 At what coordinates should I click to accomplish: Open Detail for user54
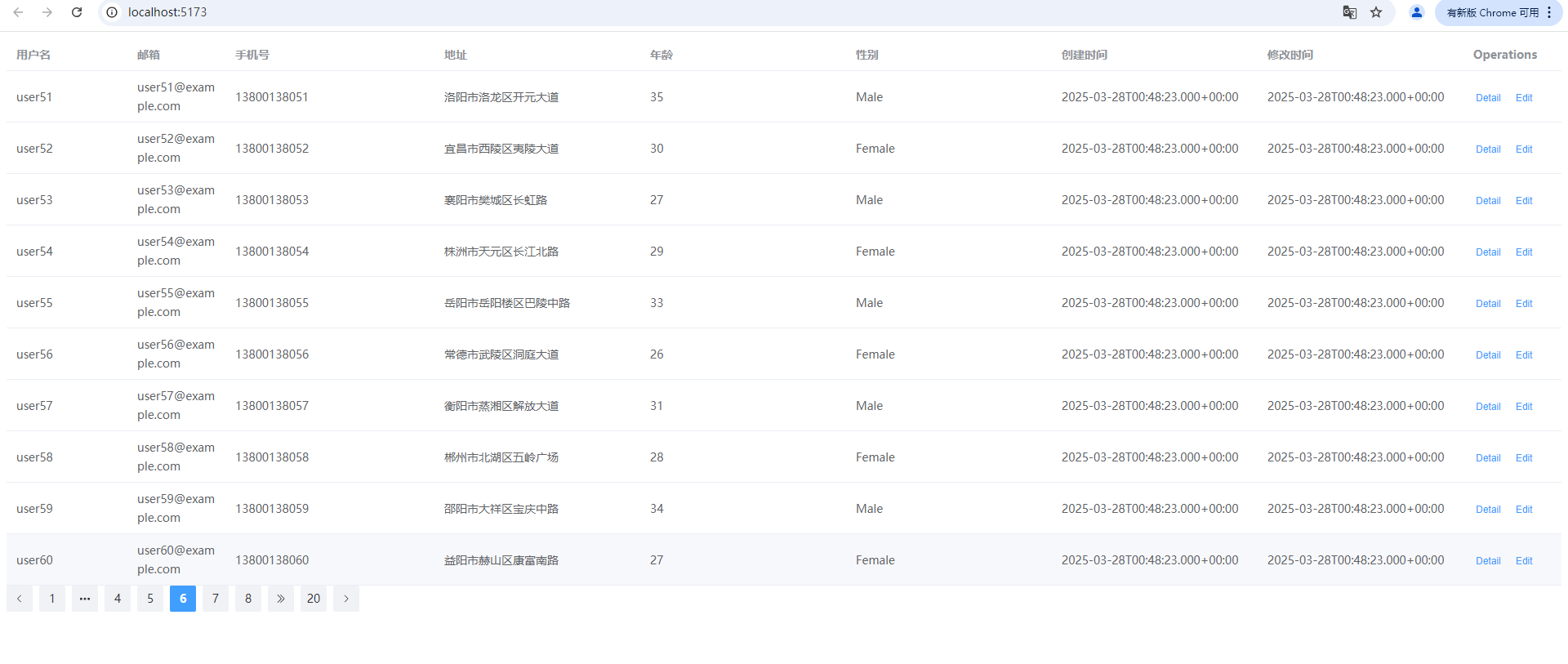click(x=1488, y=252)
